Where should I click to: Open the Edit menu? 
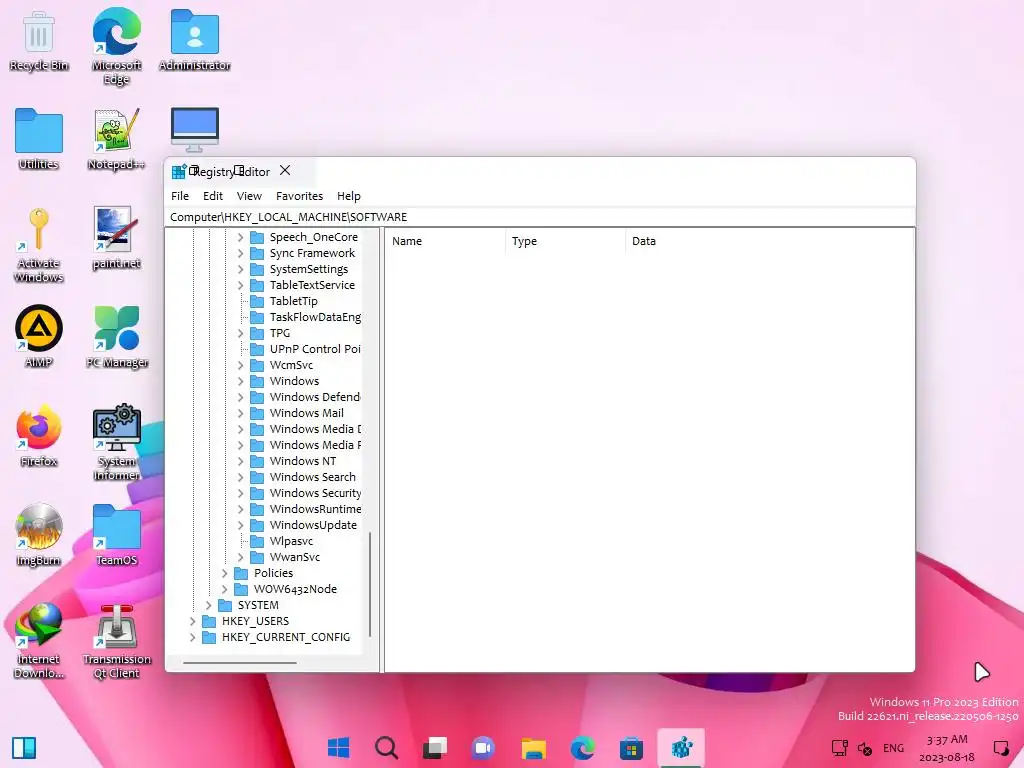click(x=213, y=196)
